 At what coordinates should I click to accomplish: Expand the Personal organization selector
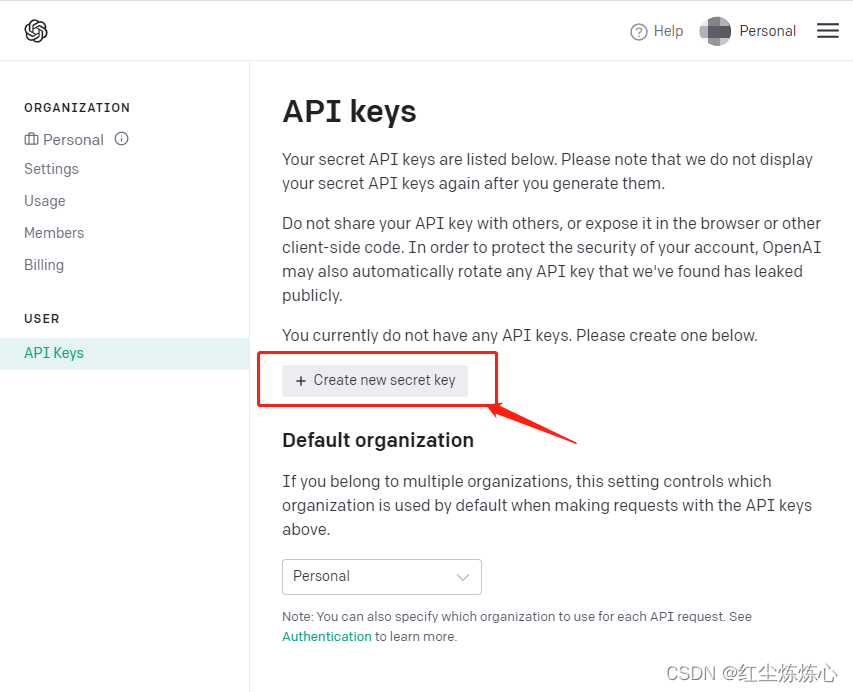pos(381,577)
